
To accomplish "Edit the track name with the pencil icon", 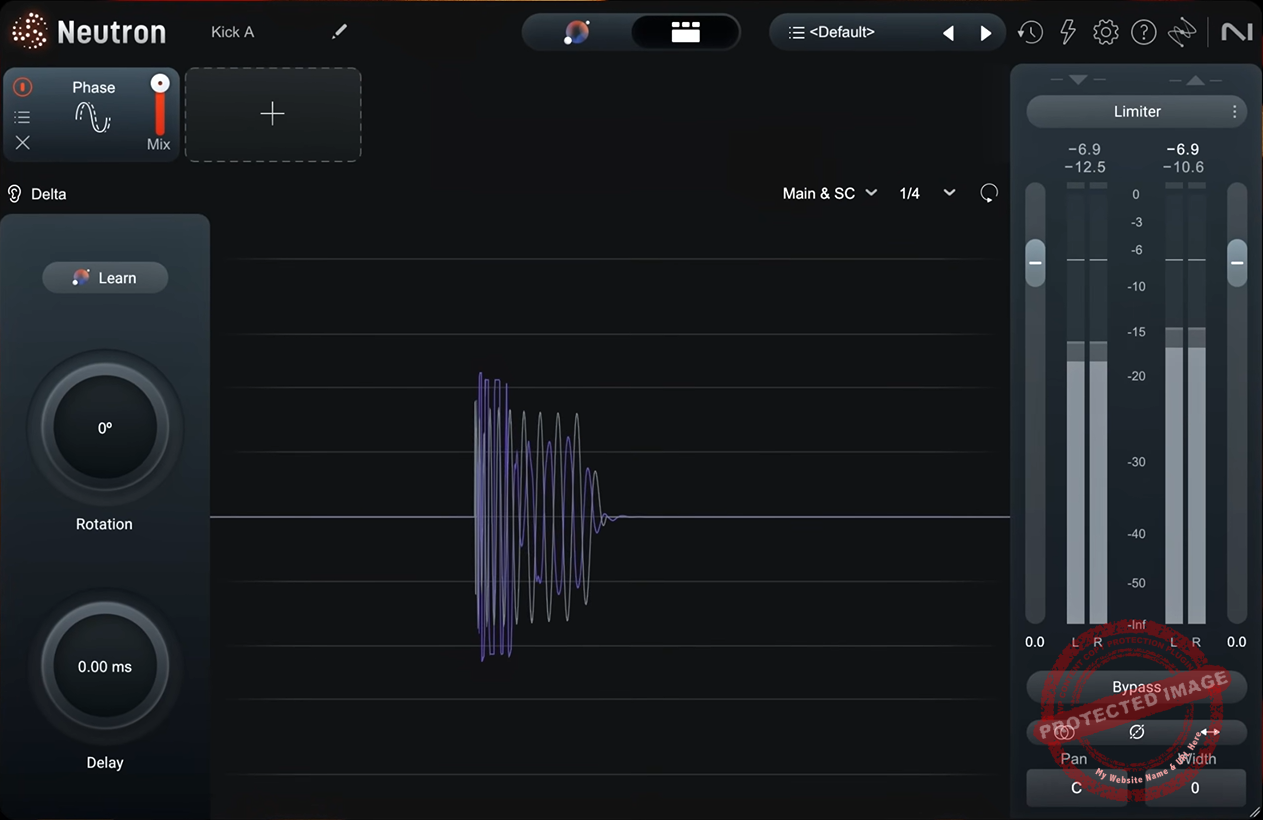I will (x=339, y=32).
